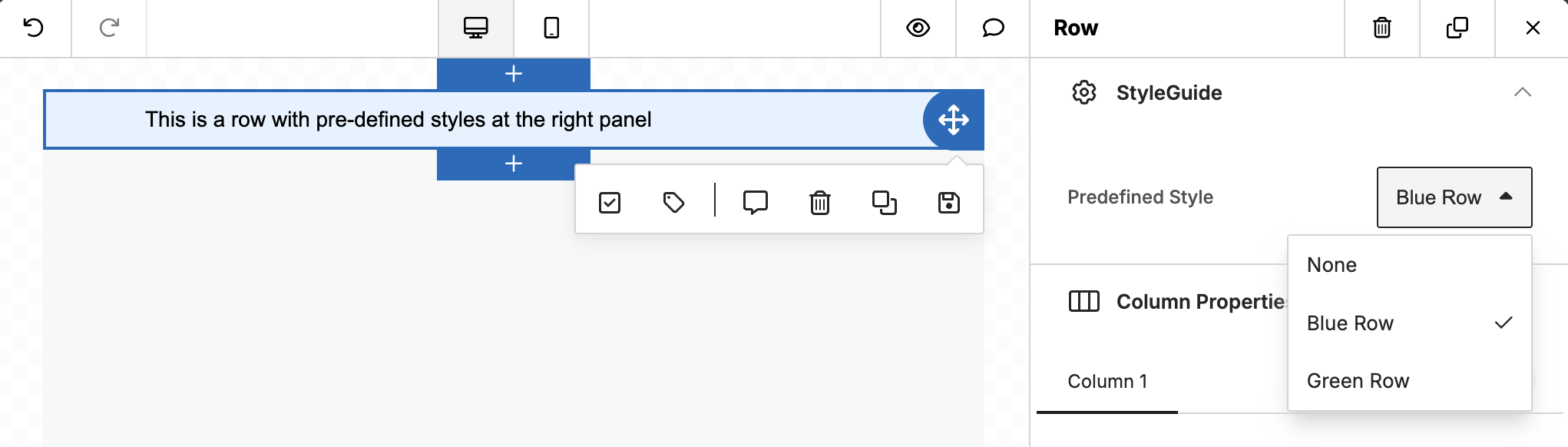Click the tag icon in floating toolbar
1568x447 pixels.
[x=673, y=203]
